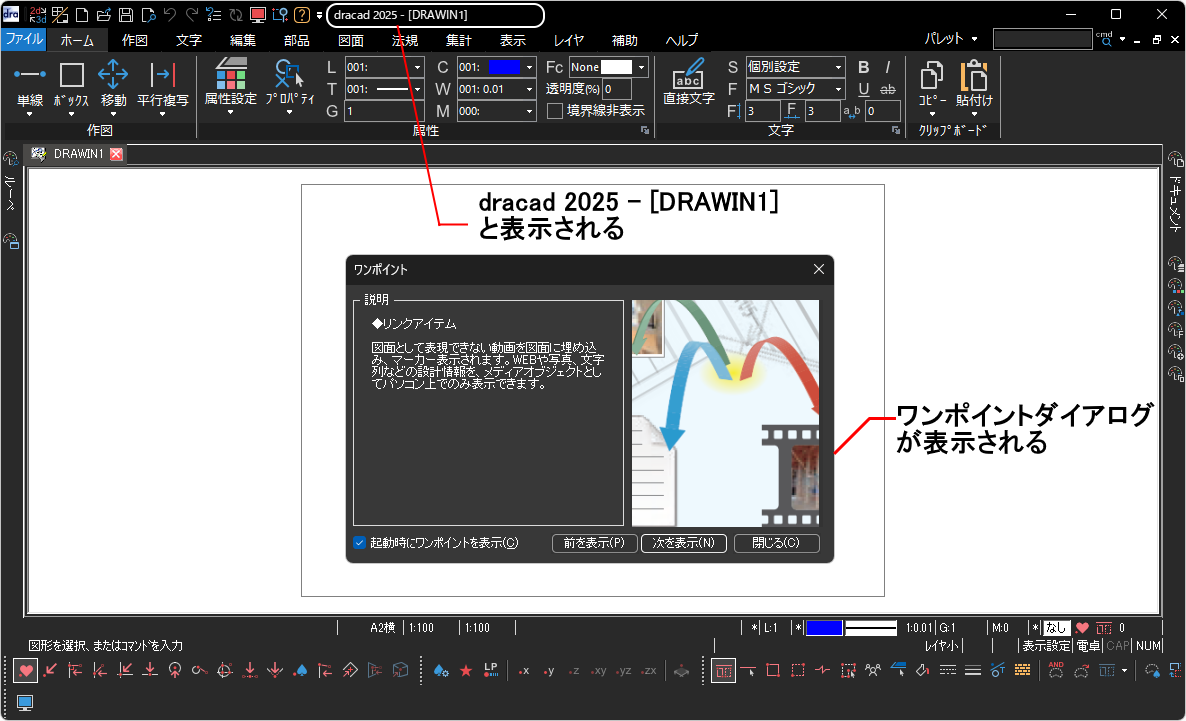Viewport: 1186px width, 721px height.
Task: Redo the last undone action
Action: (x=192, y=15)
